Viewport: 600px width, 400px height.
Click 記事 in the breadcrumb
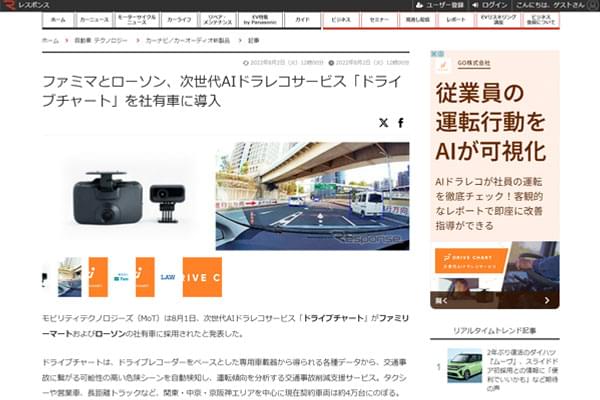click(x=253, y=41)
